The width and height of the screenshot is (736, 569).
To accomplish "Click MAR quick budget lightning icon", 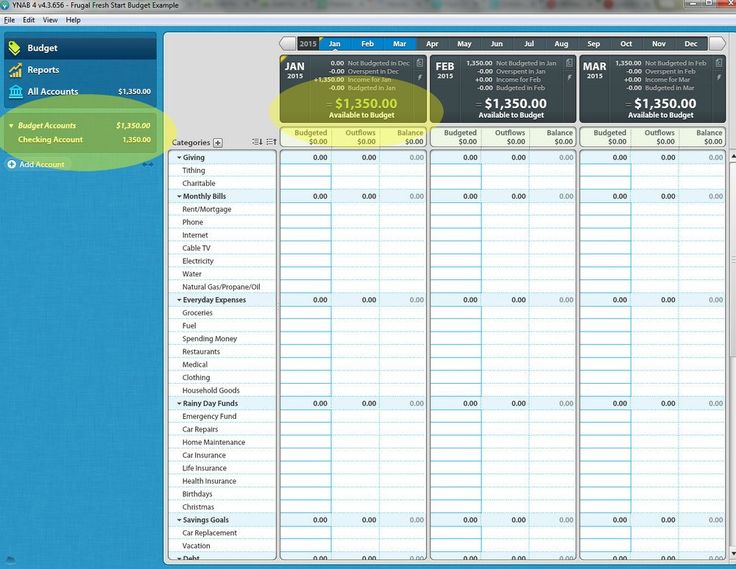I will coord(719,77).
